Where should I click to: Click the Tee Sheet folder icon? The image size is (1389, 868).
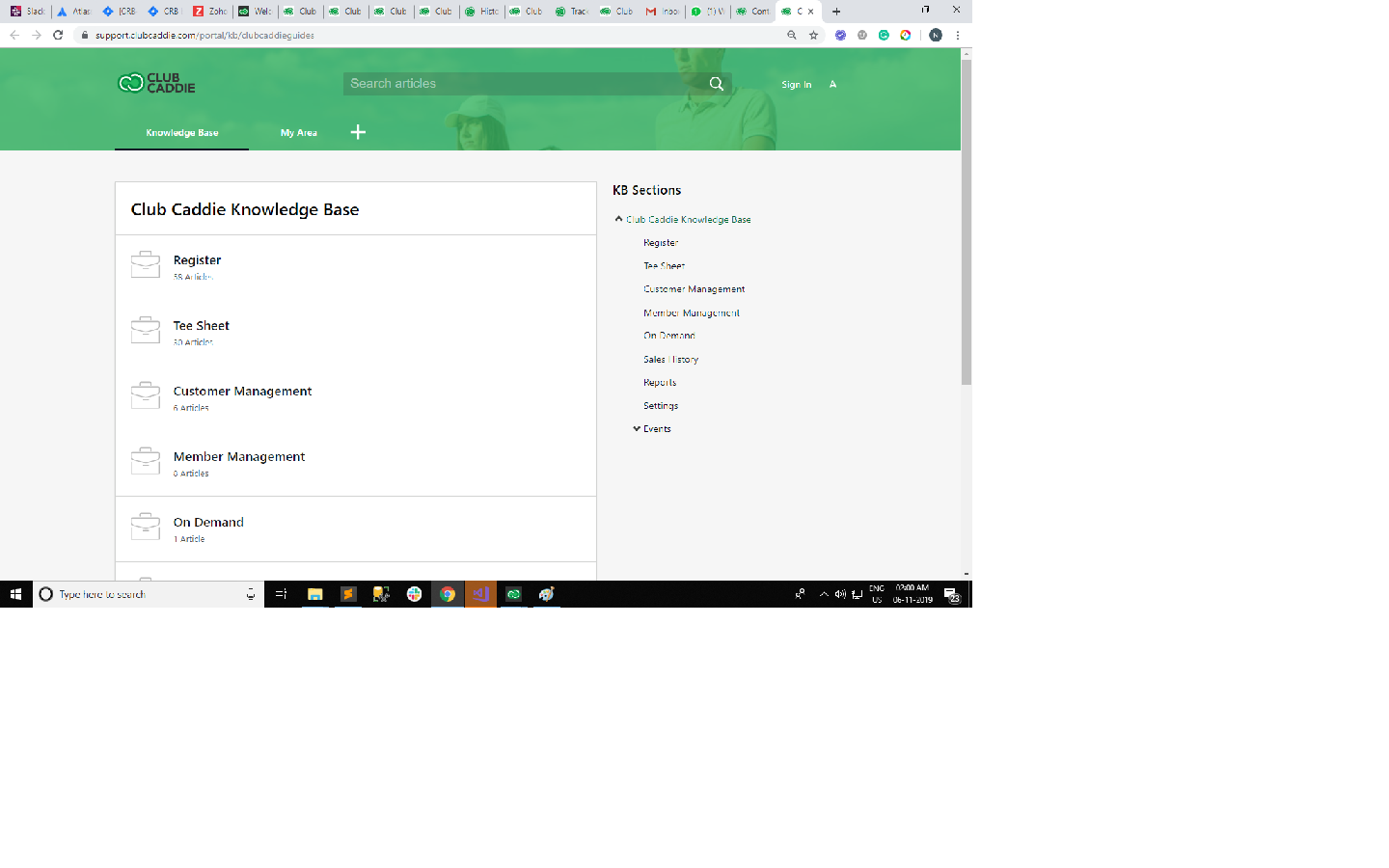tap(146, 330)
